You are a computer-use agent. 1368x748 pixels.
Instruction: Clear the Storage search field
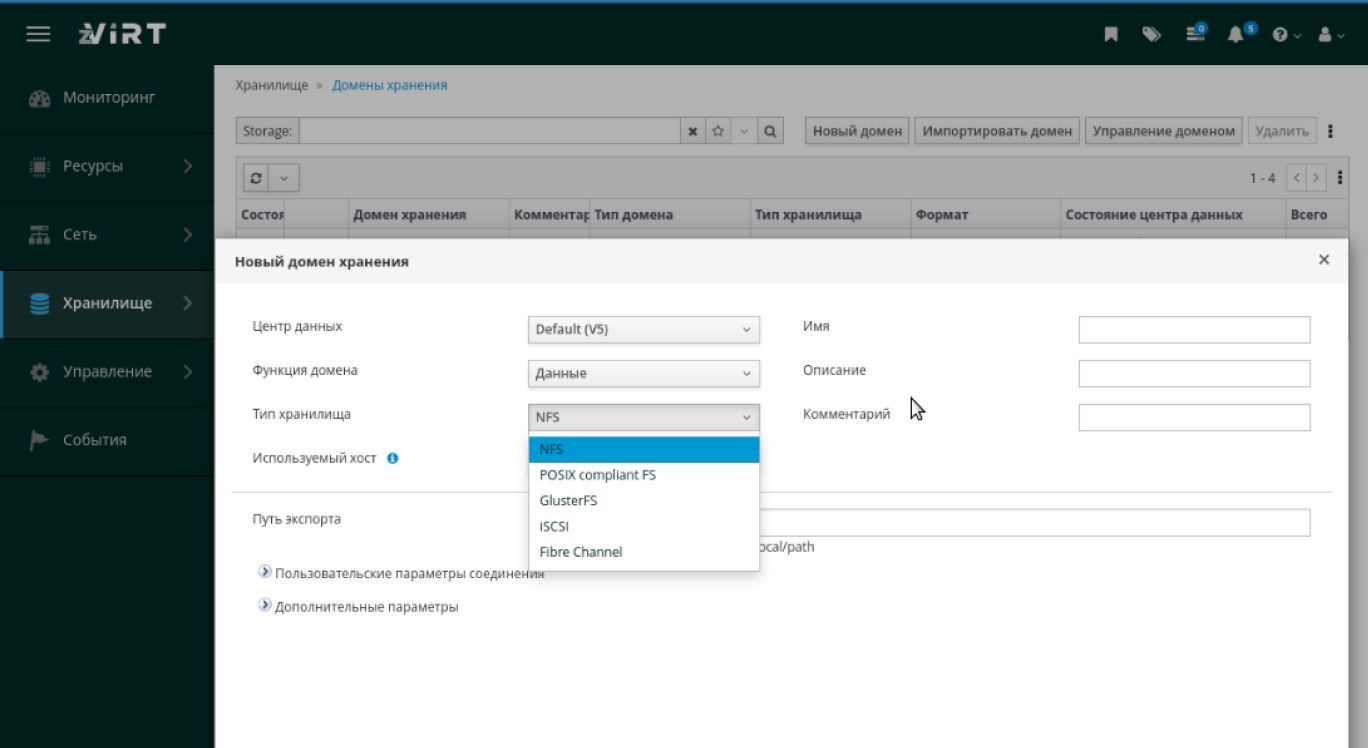pos(693,131)
